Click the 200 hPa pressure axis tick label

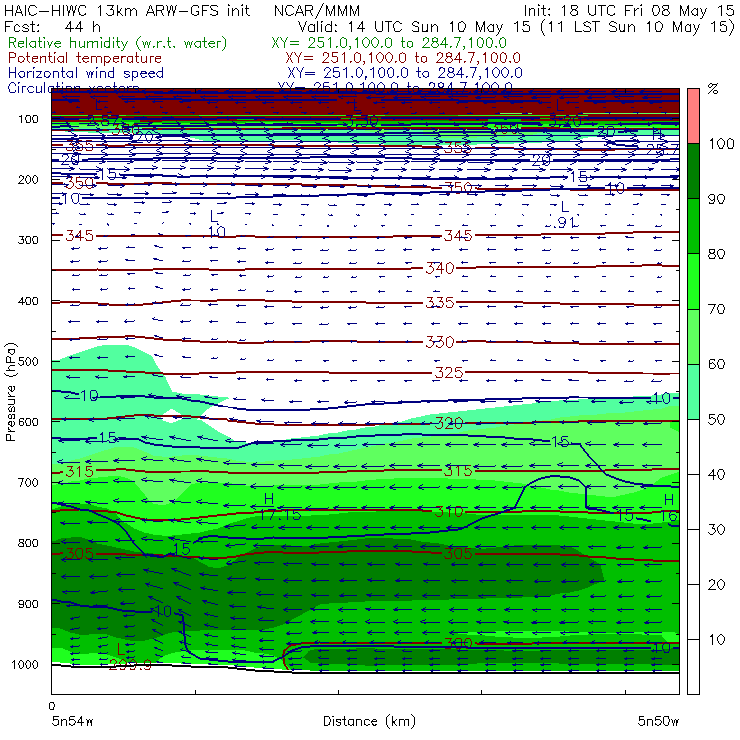pos(28,179)
